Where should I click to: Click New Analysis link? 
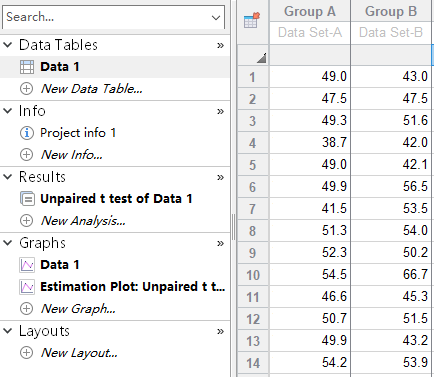click(83, 221)
